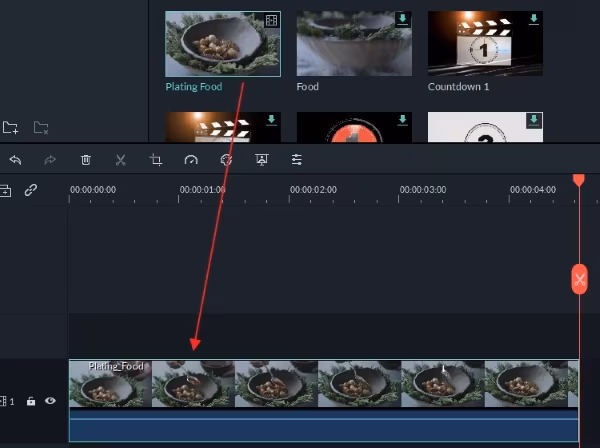Click the Green Screen icon
Viewport: 600px width, 448px height.
point(262,160)
